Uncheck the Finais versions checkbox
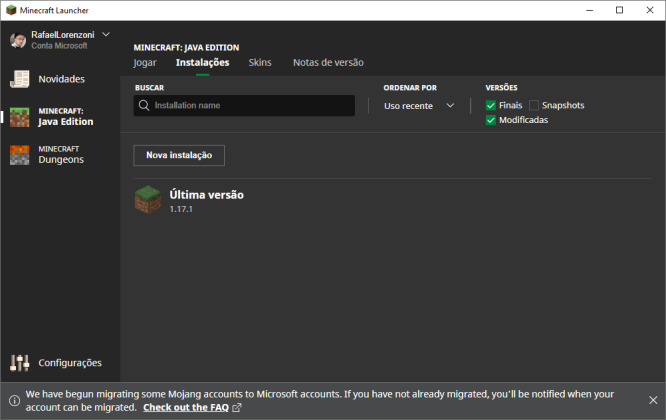The width and height of the screenshot is (666, 420). click(491, 105)
